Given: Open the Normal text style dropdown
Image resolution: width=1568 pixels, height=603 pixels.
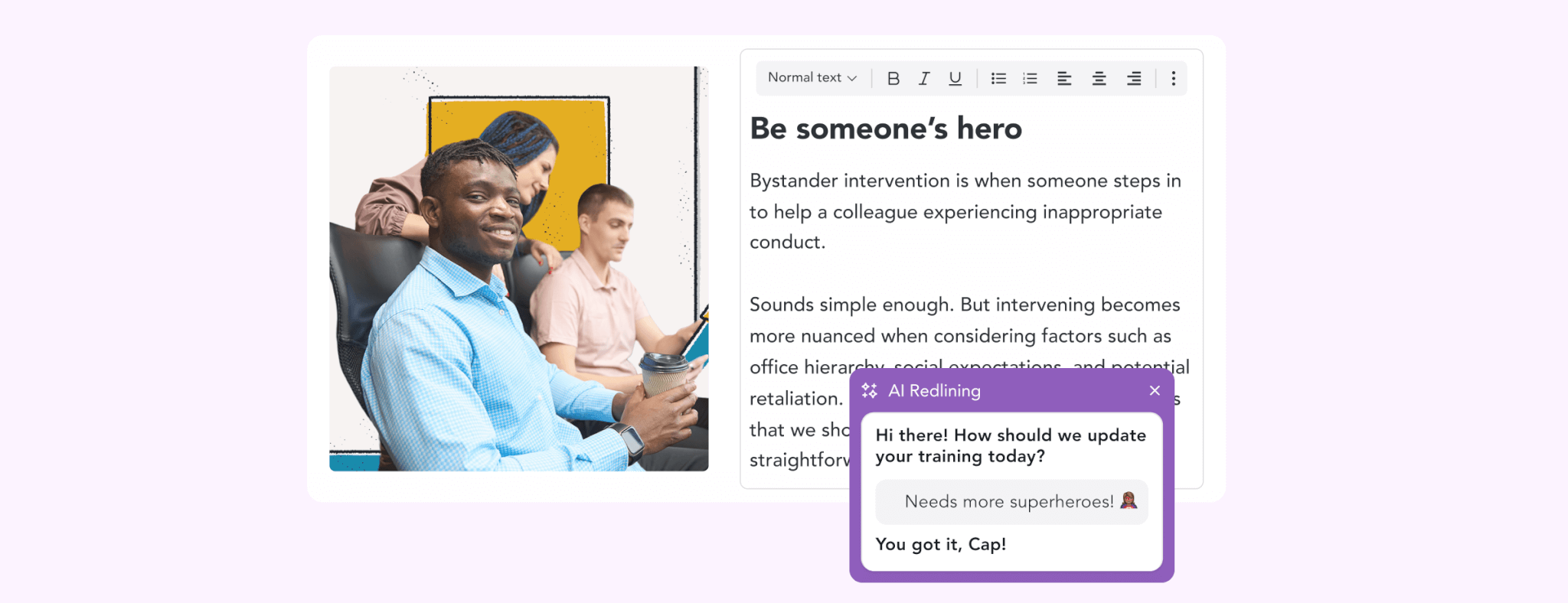Looking at the screenshot, I should (x=812, y=78).
